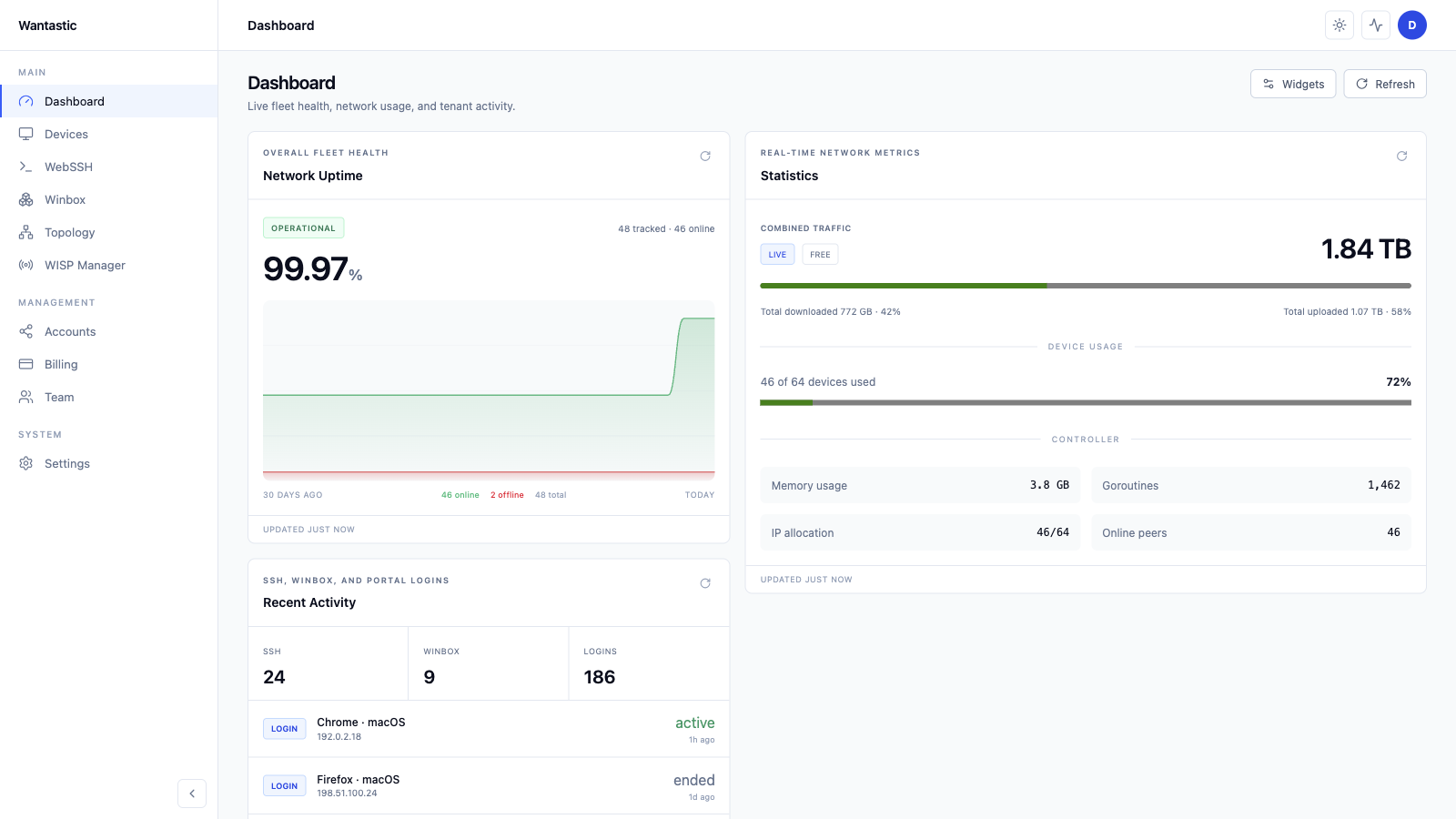Viewport: 1456px width, 819px height.
Task: Open the Widgets button
Action: 1293,84
